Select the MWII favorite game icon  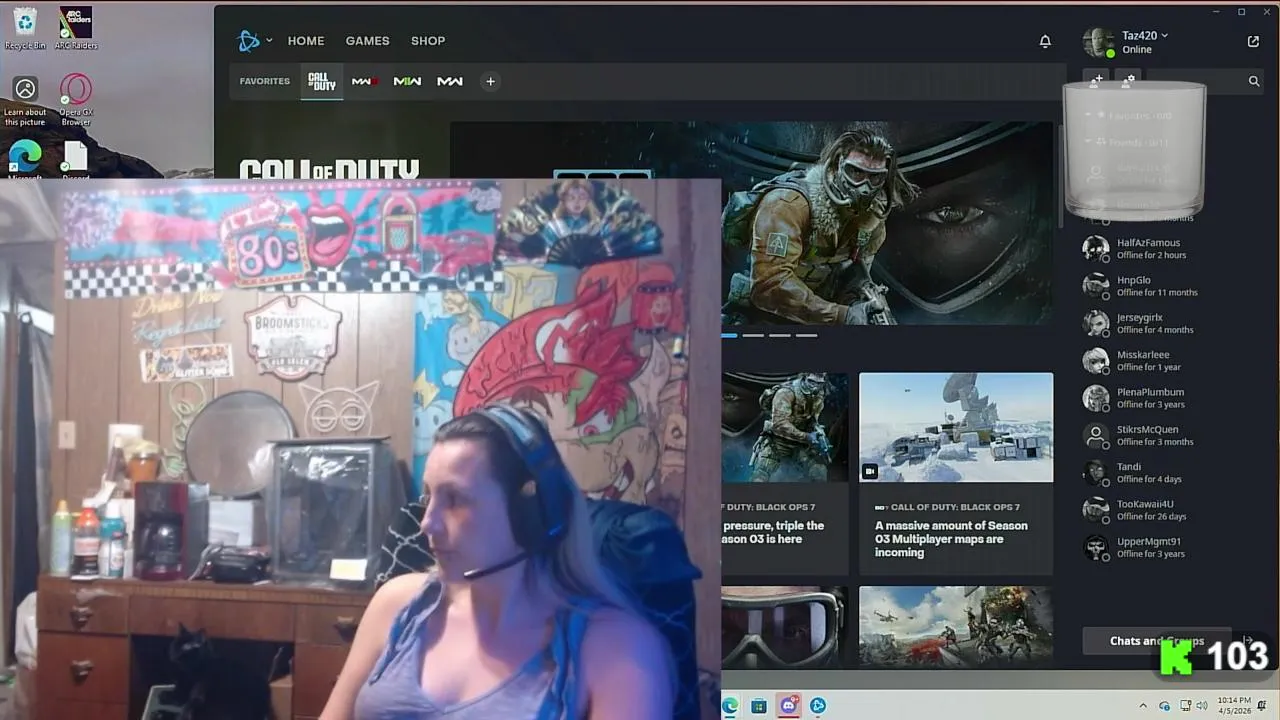click(x=407, y=81)
